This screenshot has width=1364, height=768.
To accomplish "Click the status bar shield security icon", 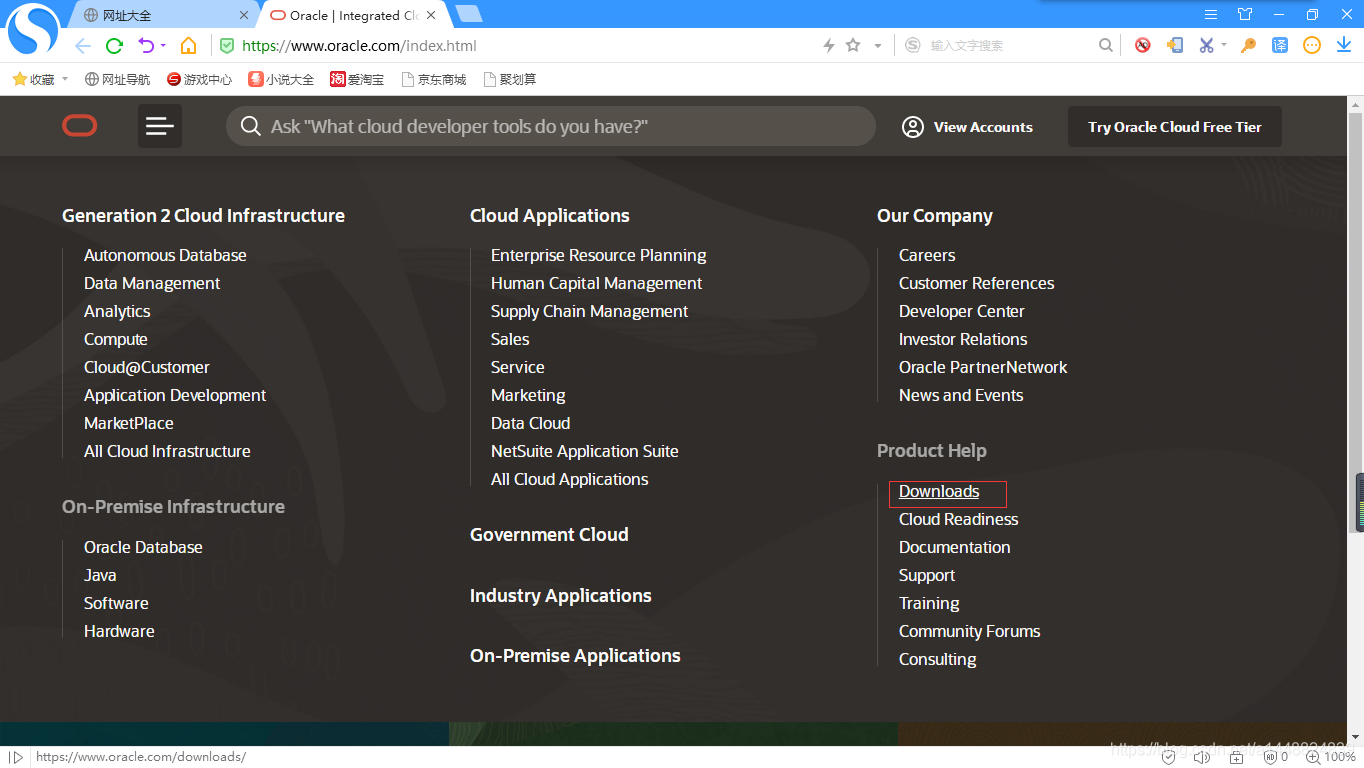I will pyautogui.click(x=1168, y=757).
